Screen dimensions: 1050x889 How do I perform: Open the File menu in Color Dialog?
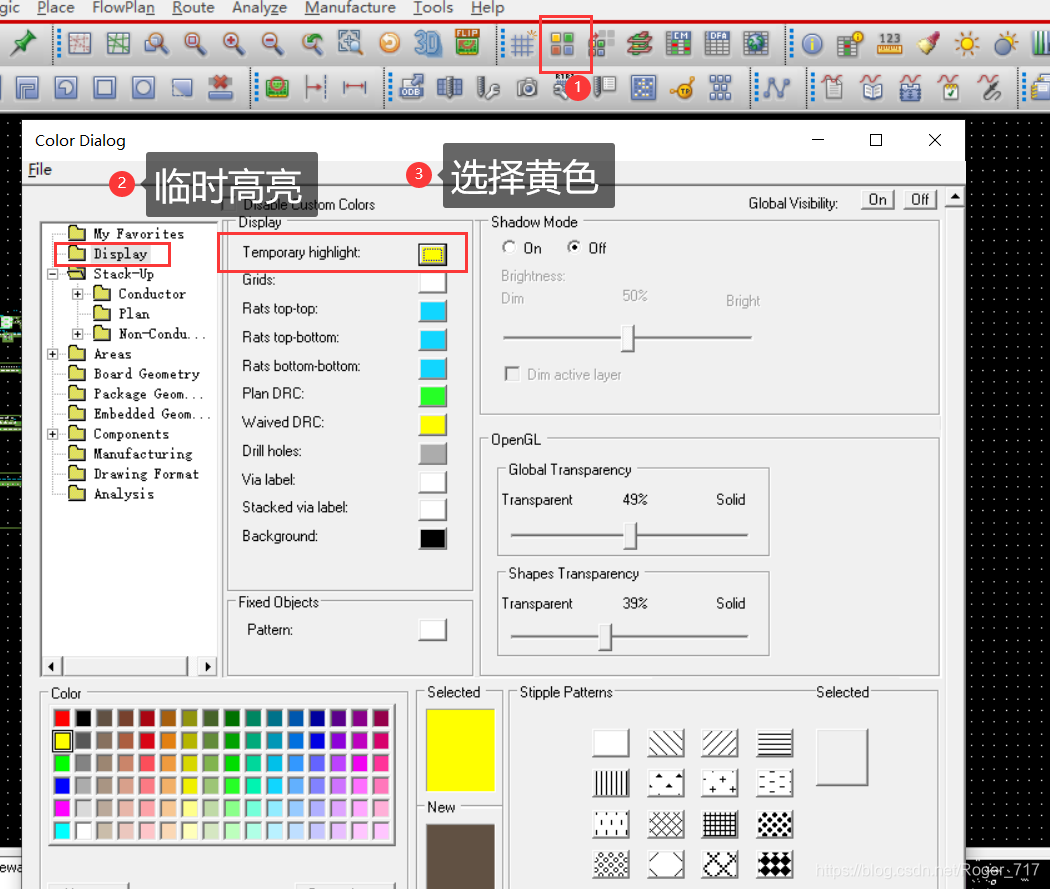click(x=40, y=170)
